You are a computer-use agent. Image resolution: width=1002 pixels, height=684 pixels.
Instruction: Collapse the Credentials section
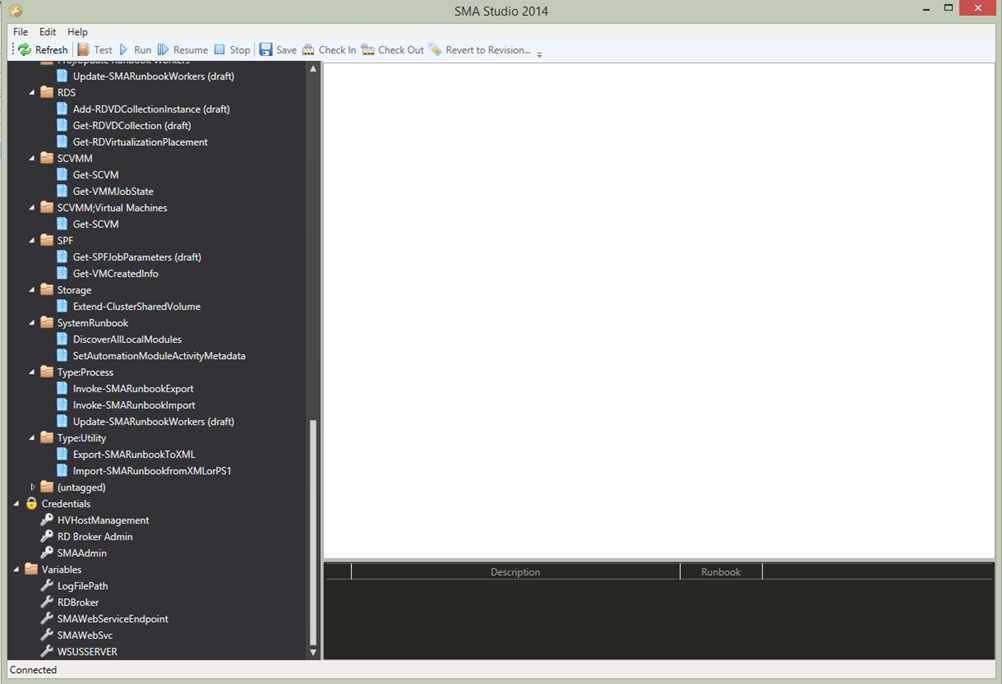[17, 504]
